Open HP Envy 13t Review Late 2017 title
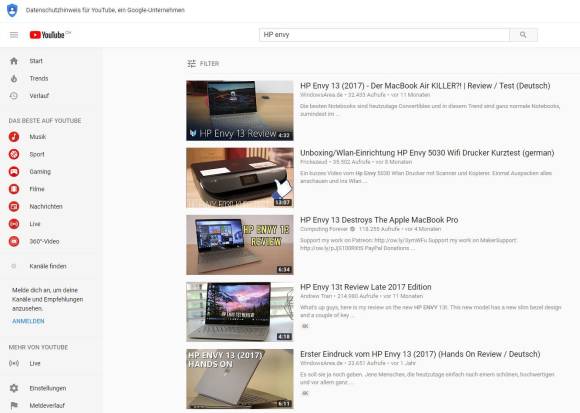The height and width of the screenshot is (413, 580). point(365,287)
